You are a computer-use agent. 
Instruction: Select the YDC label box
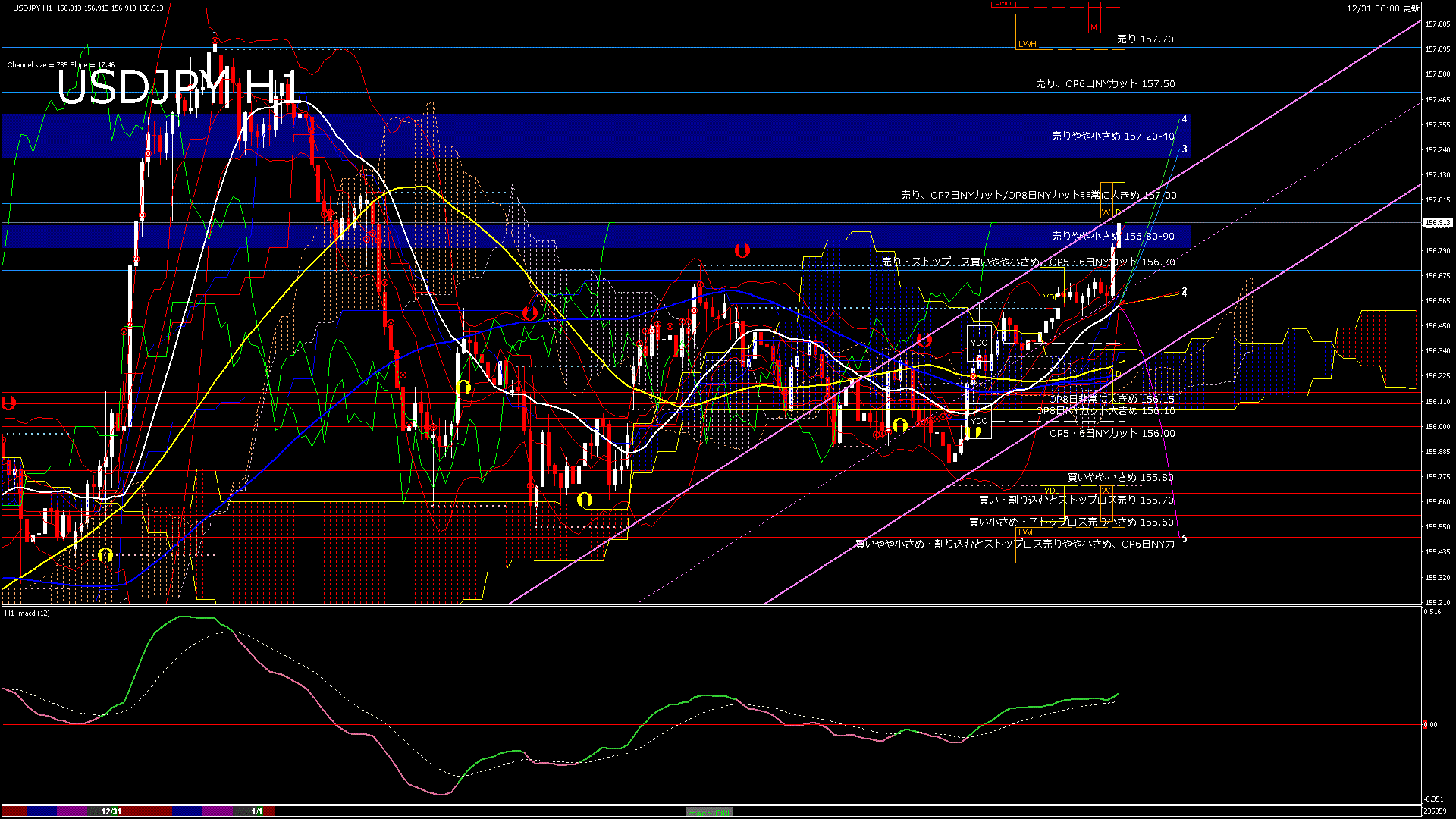point(978,343)
